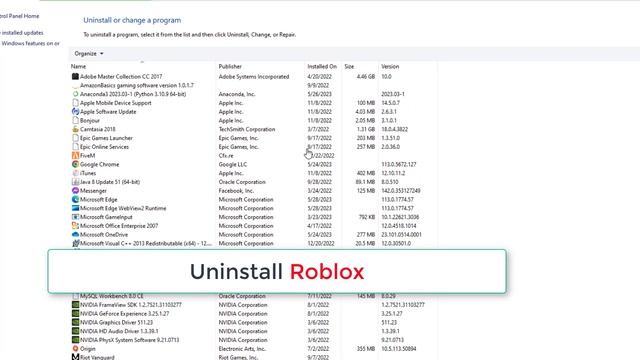640x360 pixels.
Task: Click the TechSmith Corporation publisher cell
Action: click(247, 129)
